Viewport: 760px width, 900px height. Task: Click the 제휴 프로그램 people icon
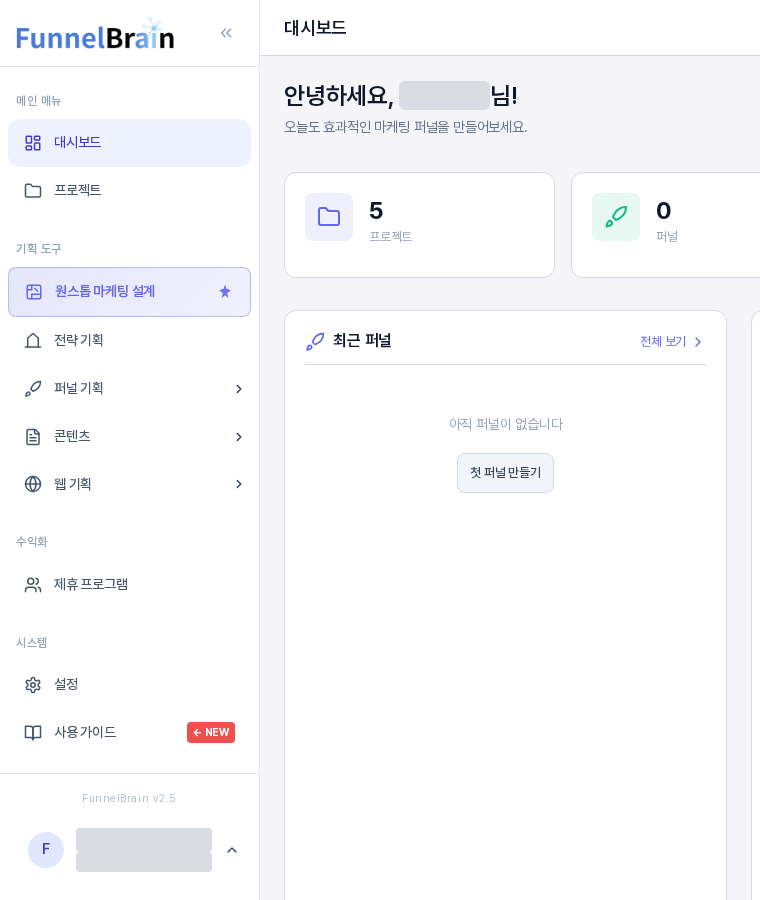pyautogui.click(x=33, y=585)
